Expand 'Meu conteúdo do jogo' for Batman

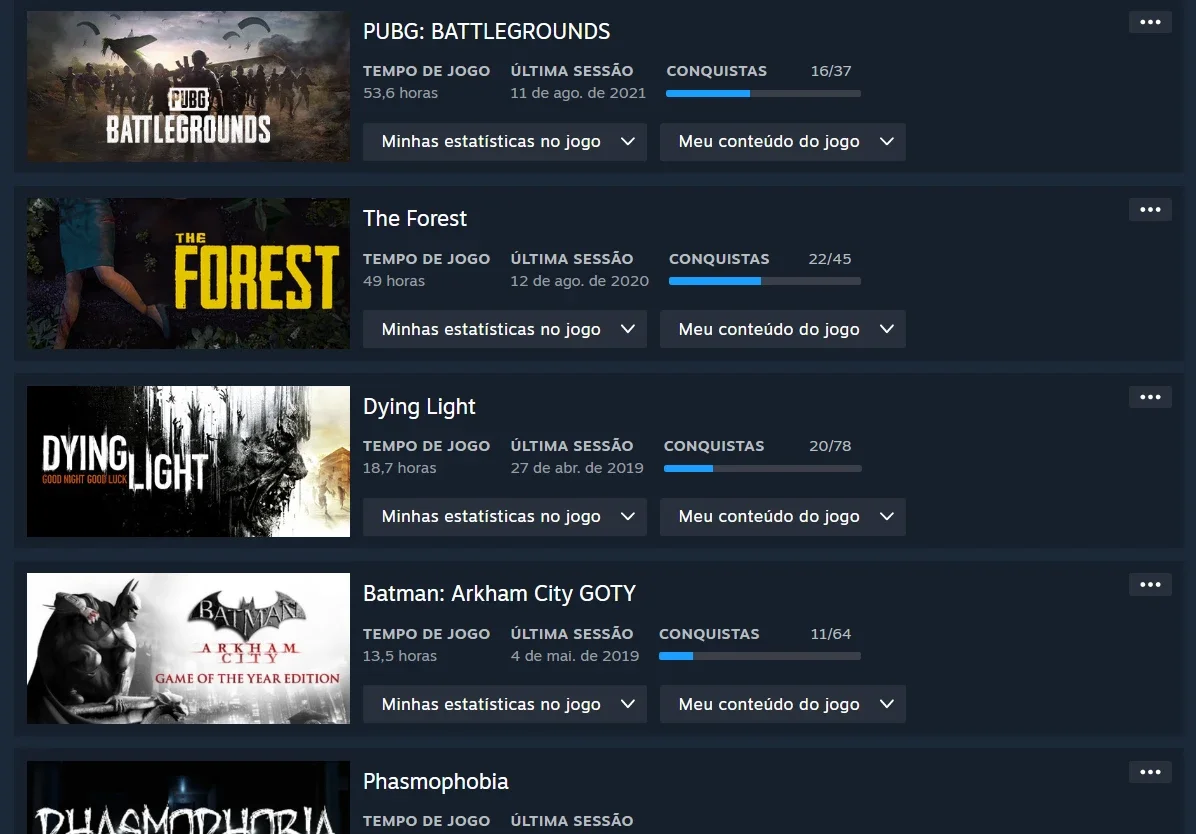pos(783,704)
